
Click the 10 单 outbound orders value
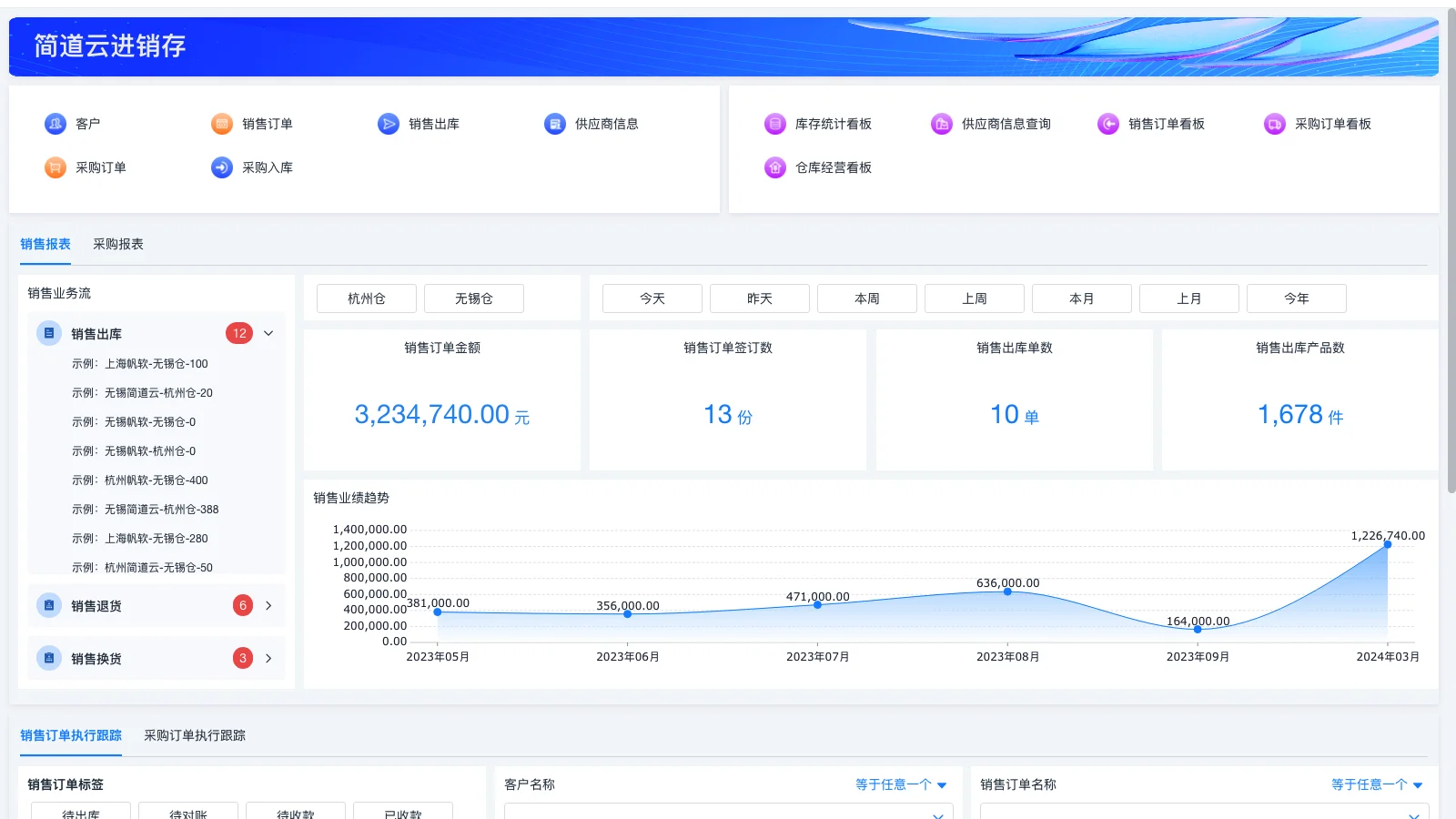tap(1015, 415)
